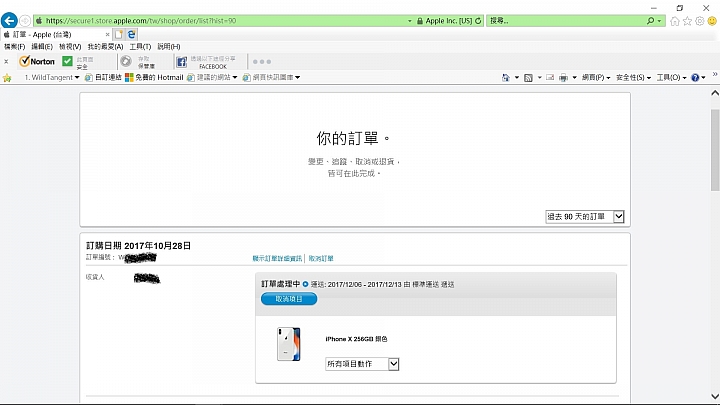Click the magnifier search icon
Image resolution: width=720 pixels, height=405 pixels.
[650, 21]
